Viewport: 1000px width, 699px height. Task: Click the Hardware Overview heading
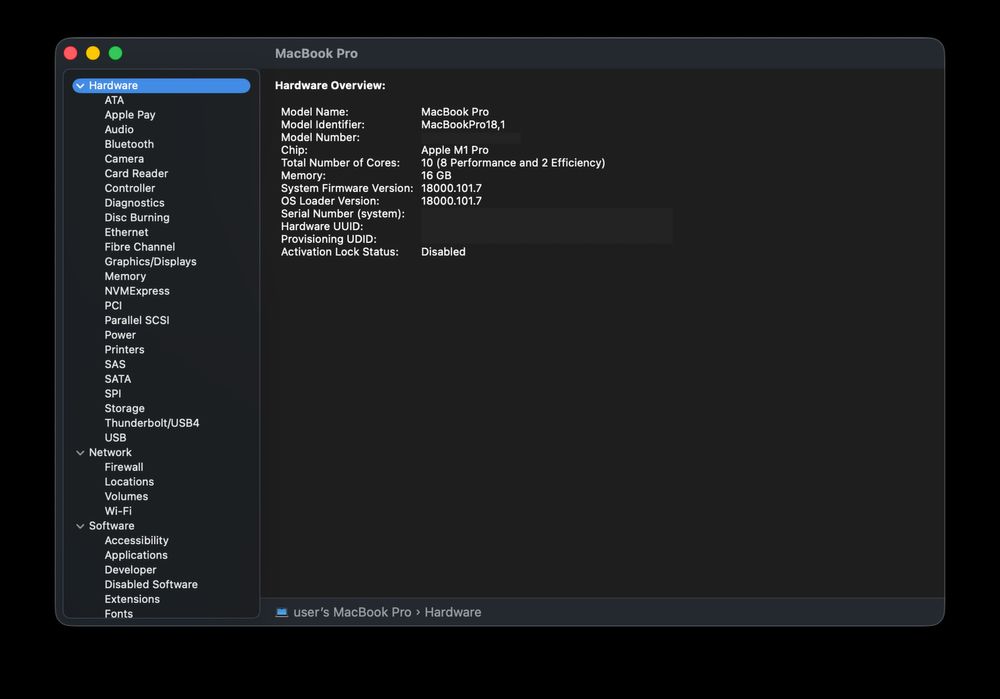click(330, 85)
